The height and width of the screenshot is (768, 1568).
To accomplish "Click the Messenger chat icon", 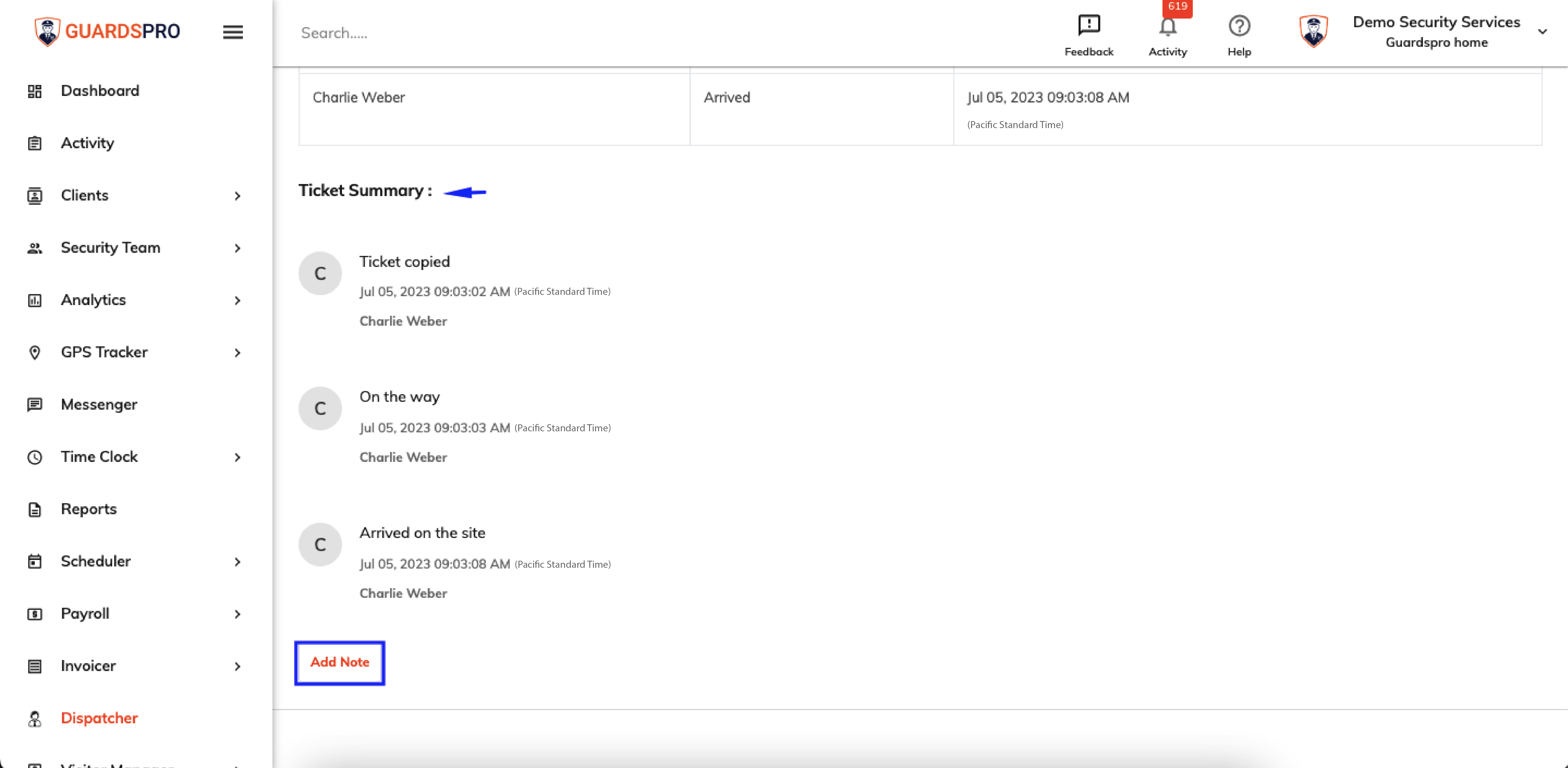I will coord(35,405).
